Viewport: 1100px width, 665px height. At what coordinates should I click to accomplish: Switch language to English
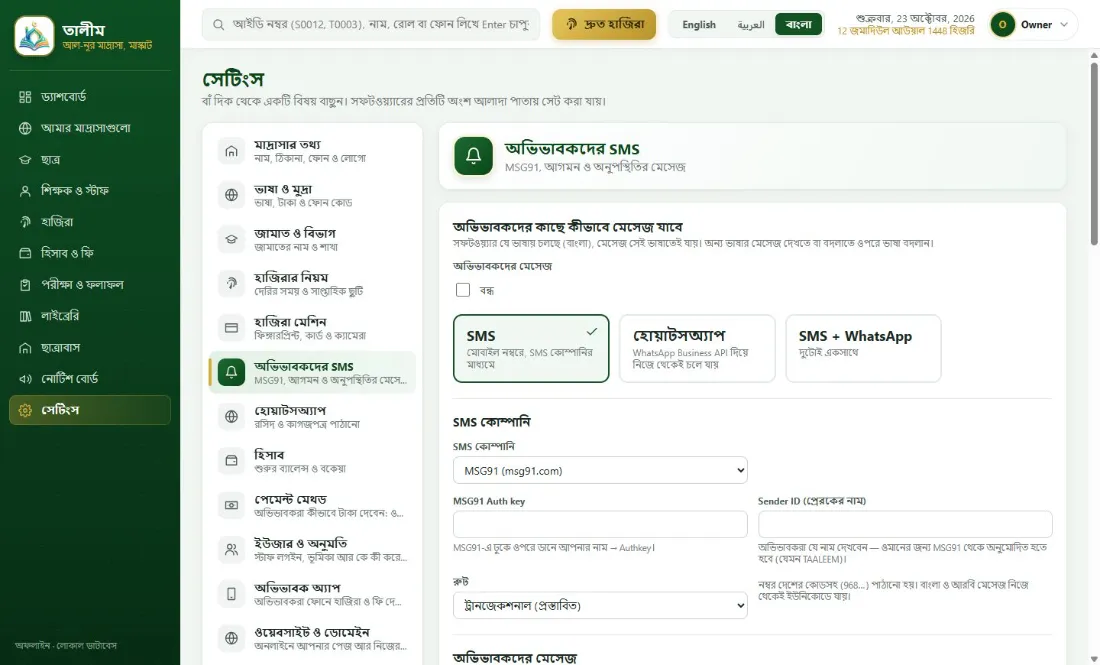(x=699, y=25)
